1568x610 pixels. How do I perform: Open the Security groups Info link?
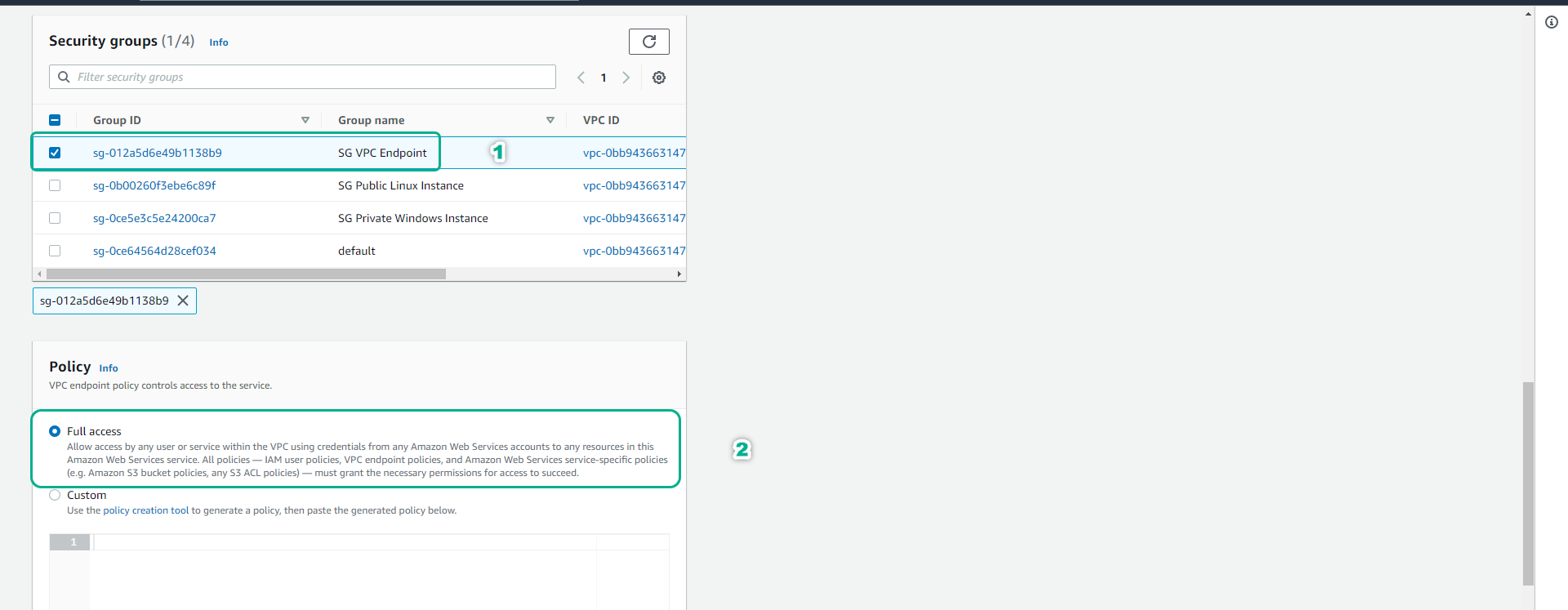pos(218,42)
